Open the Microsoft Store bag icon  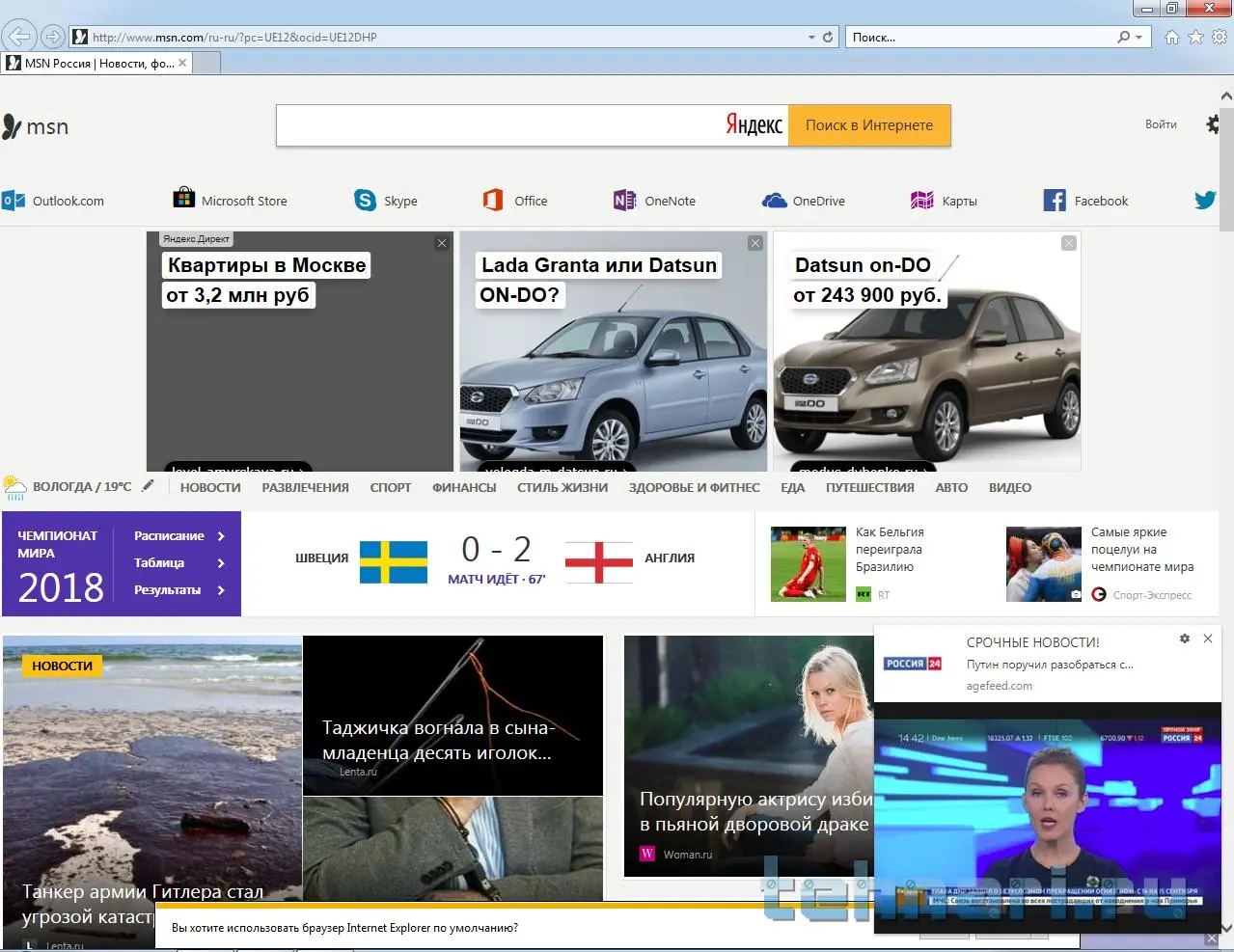[183, 199]
